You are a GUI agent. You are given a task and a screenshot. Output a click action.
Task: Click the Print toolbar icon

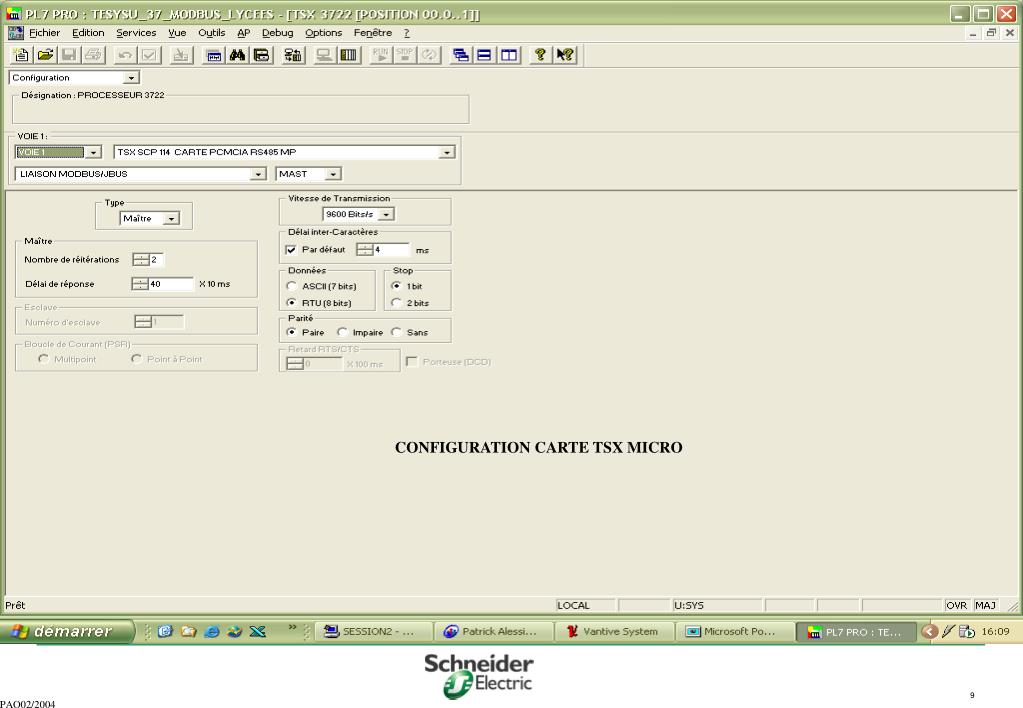coord(93,55)
